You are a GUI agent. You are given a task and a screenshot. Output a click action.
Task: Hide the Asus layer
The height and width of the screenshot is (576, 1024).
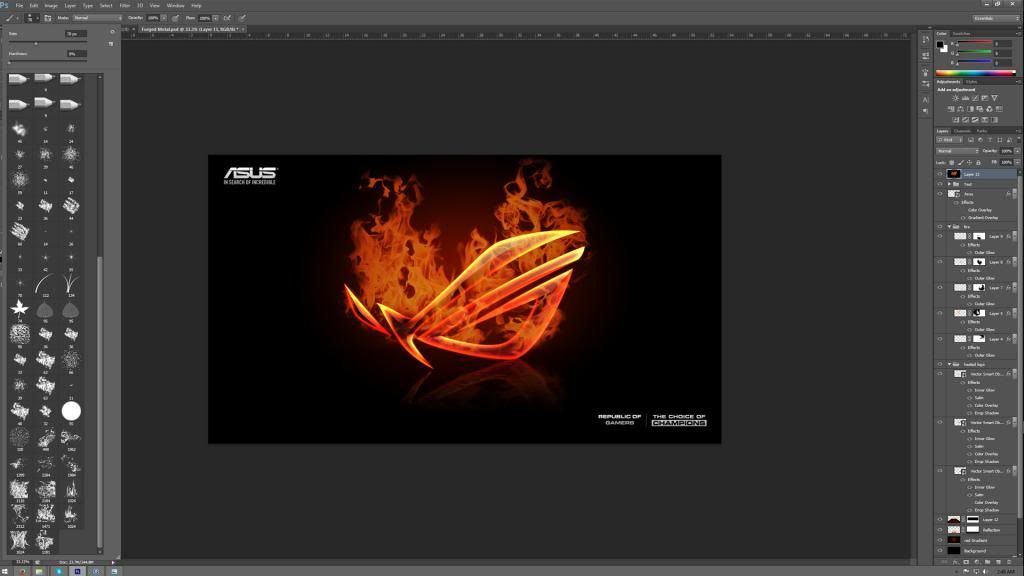pos(940,194)
